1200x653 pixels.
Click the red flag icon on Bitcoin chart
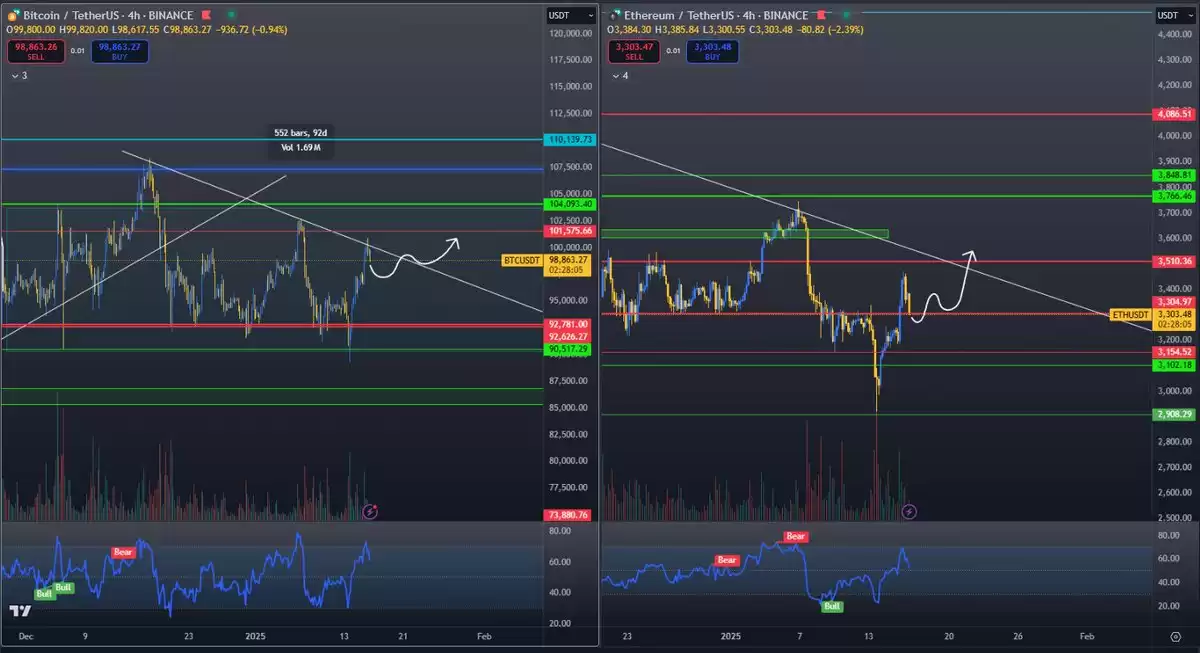point(206,16)
